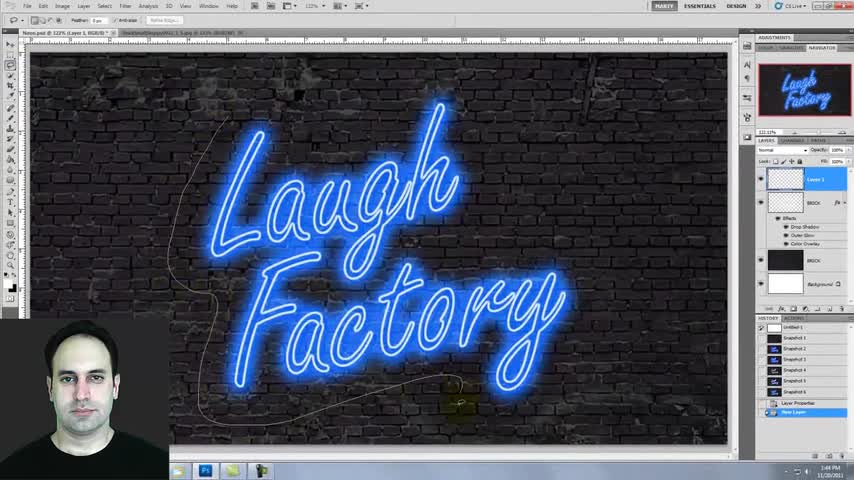
Task: Select the Crop tool
Action: 10,86
